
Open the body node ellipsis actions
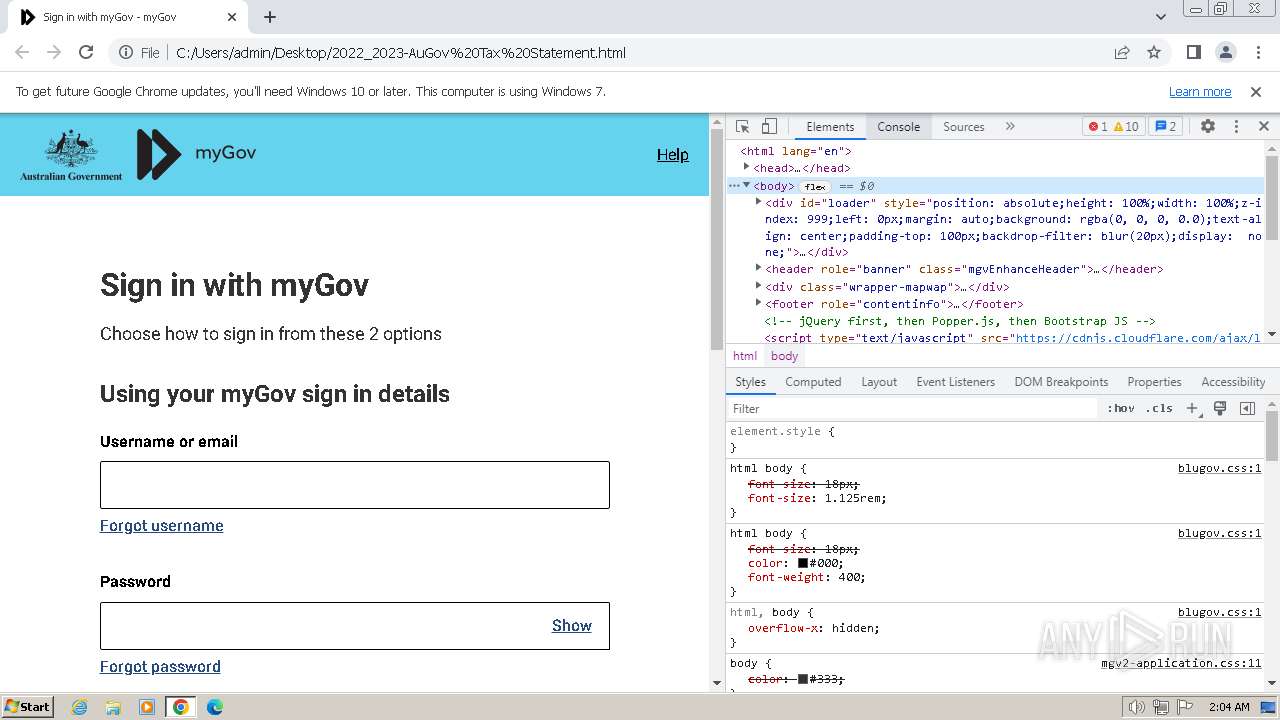click(733, 186)
